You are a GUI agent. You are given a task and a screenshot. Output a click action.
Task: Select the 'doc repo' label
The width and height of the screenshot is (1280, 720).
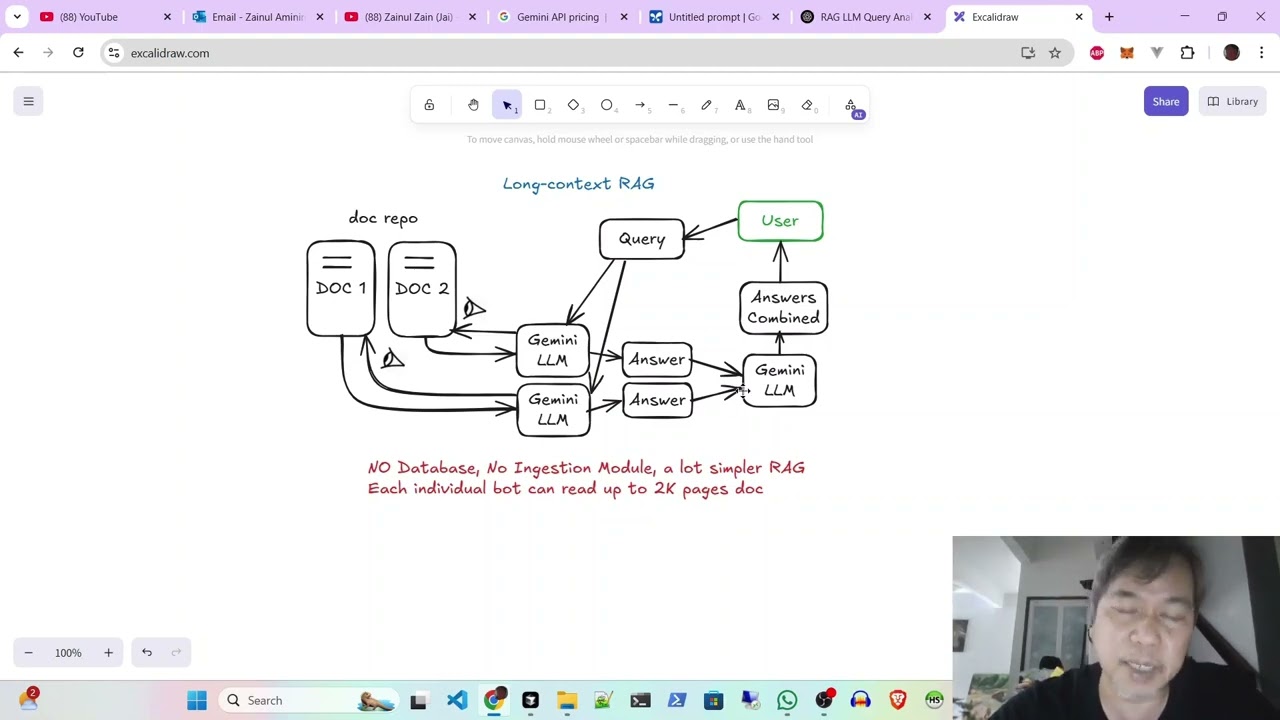(383, 218)
